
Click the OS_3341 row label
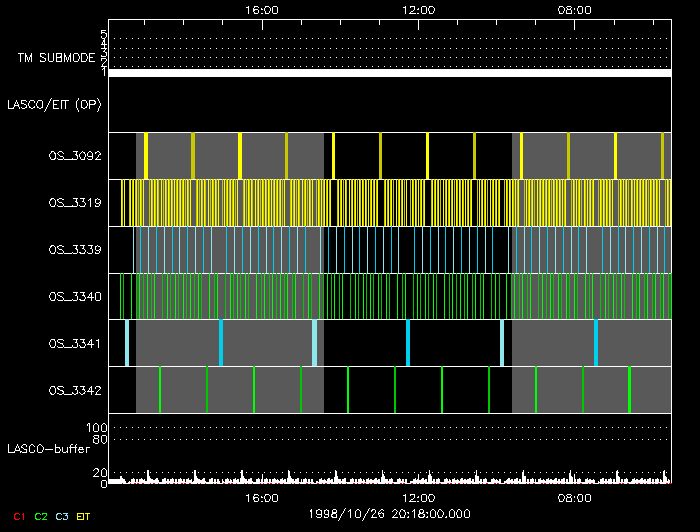tap(75, 344)
